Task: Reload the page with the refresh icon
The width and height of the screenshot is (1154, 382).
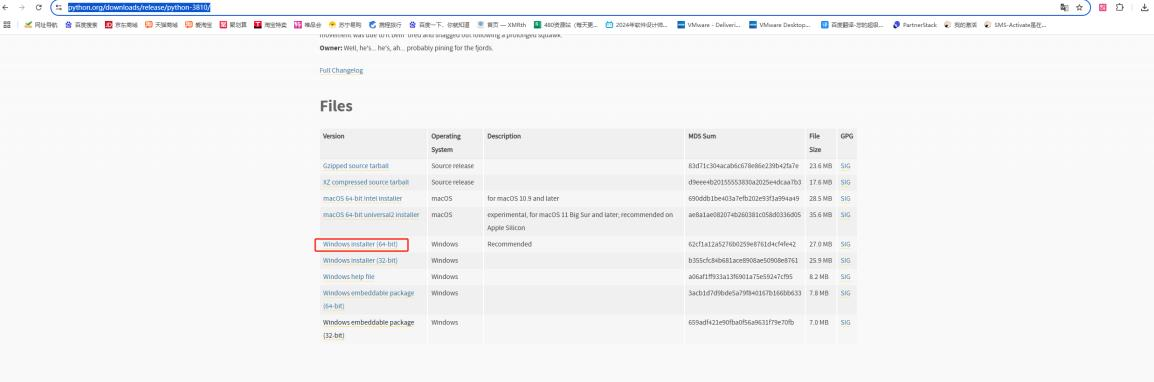Action: (38, 7)
